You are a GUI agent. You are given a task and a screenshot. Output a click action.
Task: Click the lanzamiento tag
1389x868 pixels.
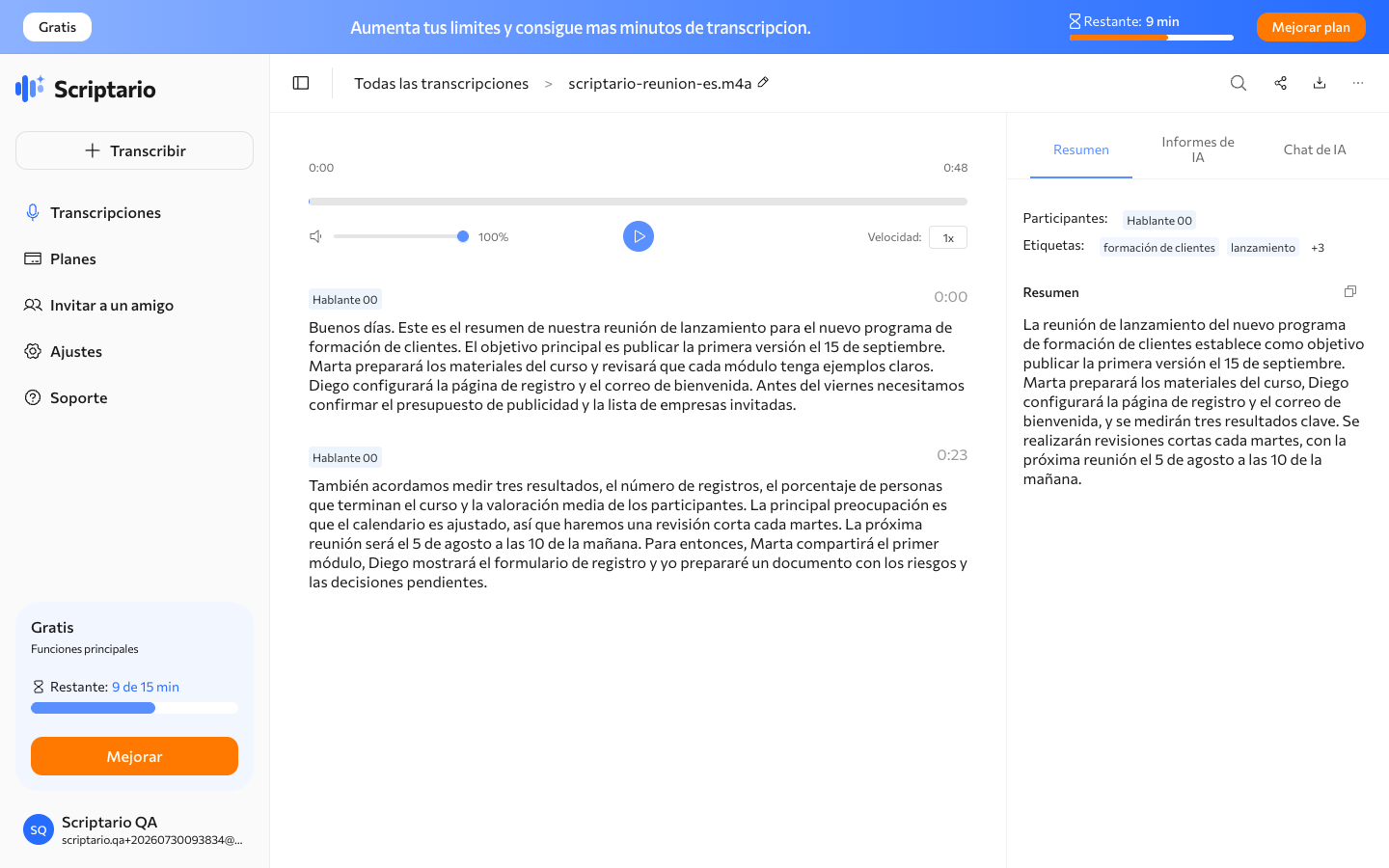(1263, 248)
